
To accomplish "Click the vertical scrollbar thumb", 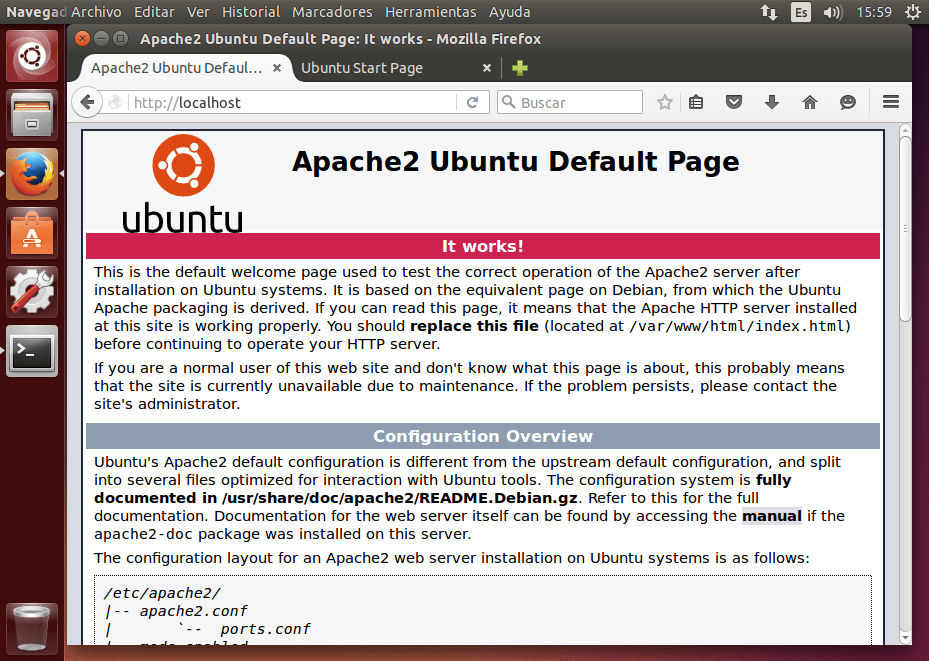I will [x=905, y=228].
